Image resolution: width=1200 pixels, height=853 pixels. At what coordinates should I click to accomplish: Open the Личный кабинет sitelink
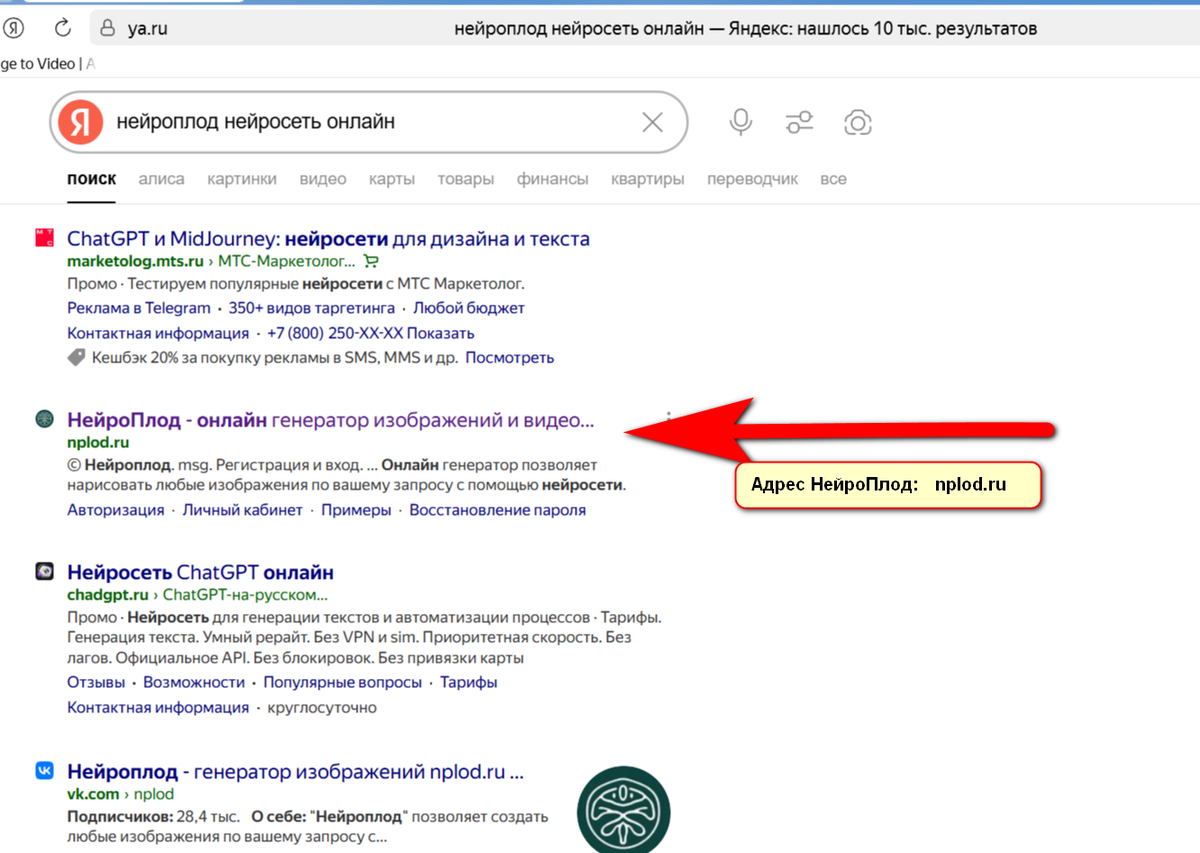point(243,510)
